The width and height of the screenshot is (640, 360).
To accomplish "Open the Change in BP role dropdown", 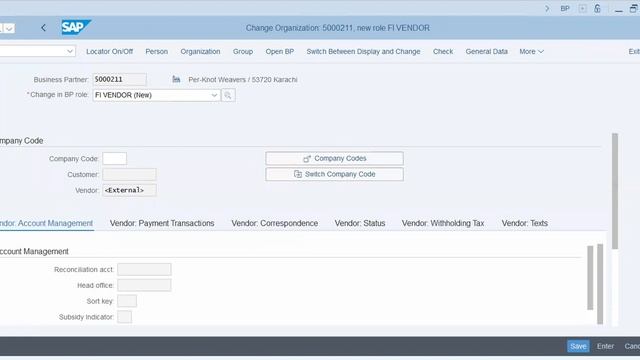I will click(214, 95).
